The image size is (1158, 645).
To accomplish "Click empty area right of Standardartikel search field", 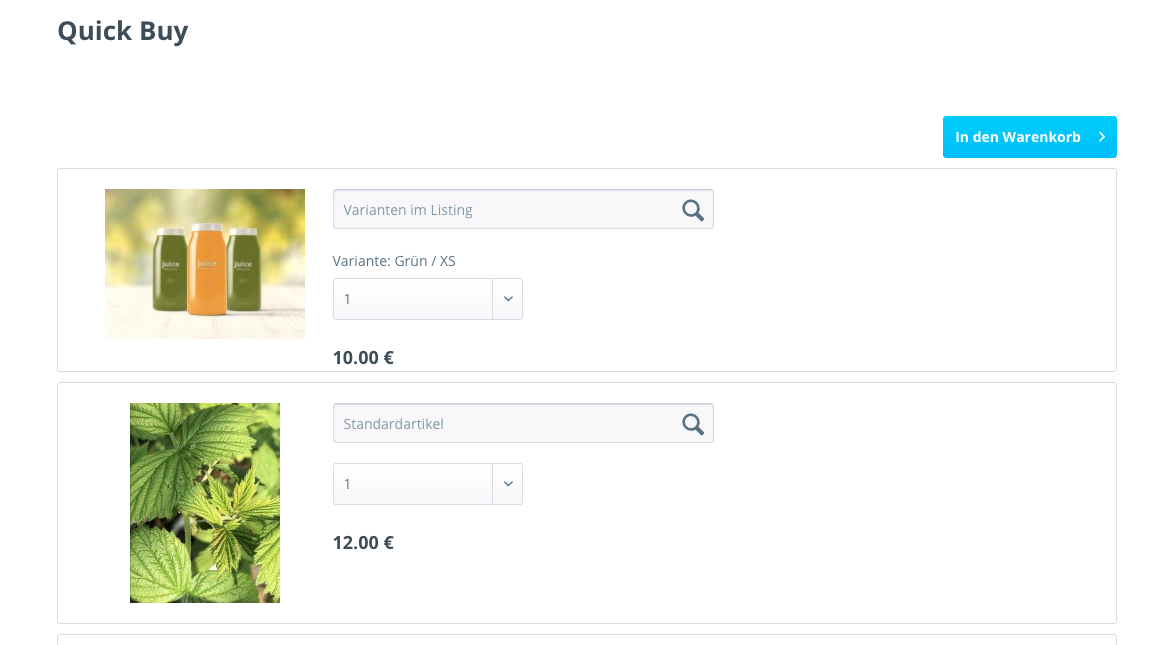I will tap(900, 424).
